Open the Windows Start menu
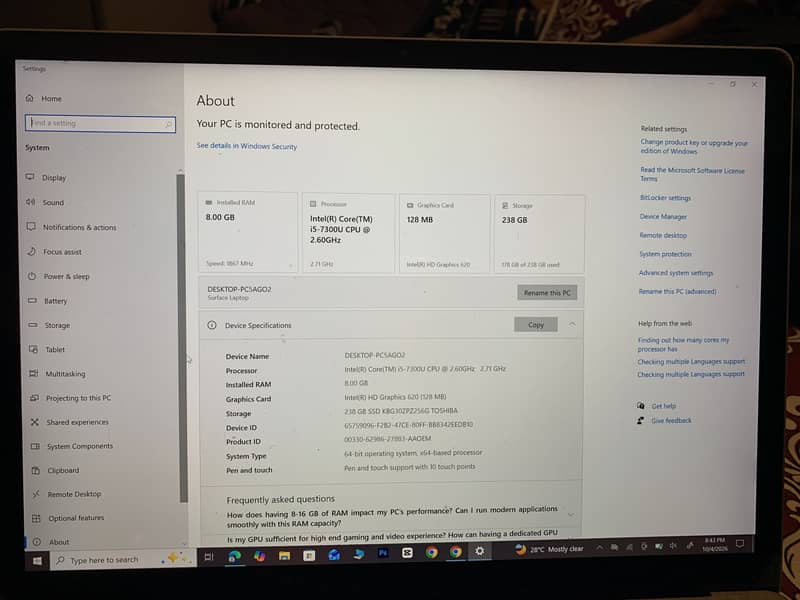 pos(37,561)
